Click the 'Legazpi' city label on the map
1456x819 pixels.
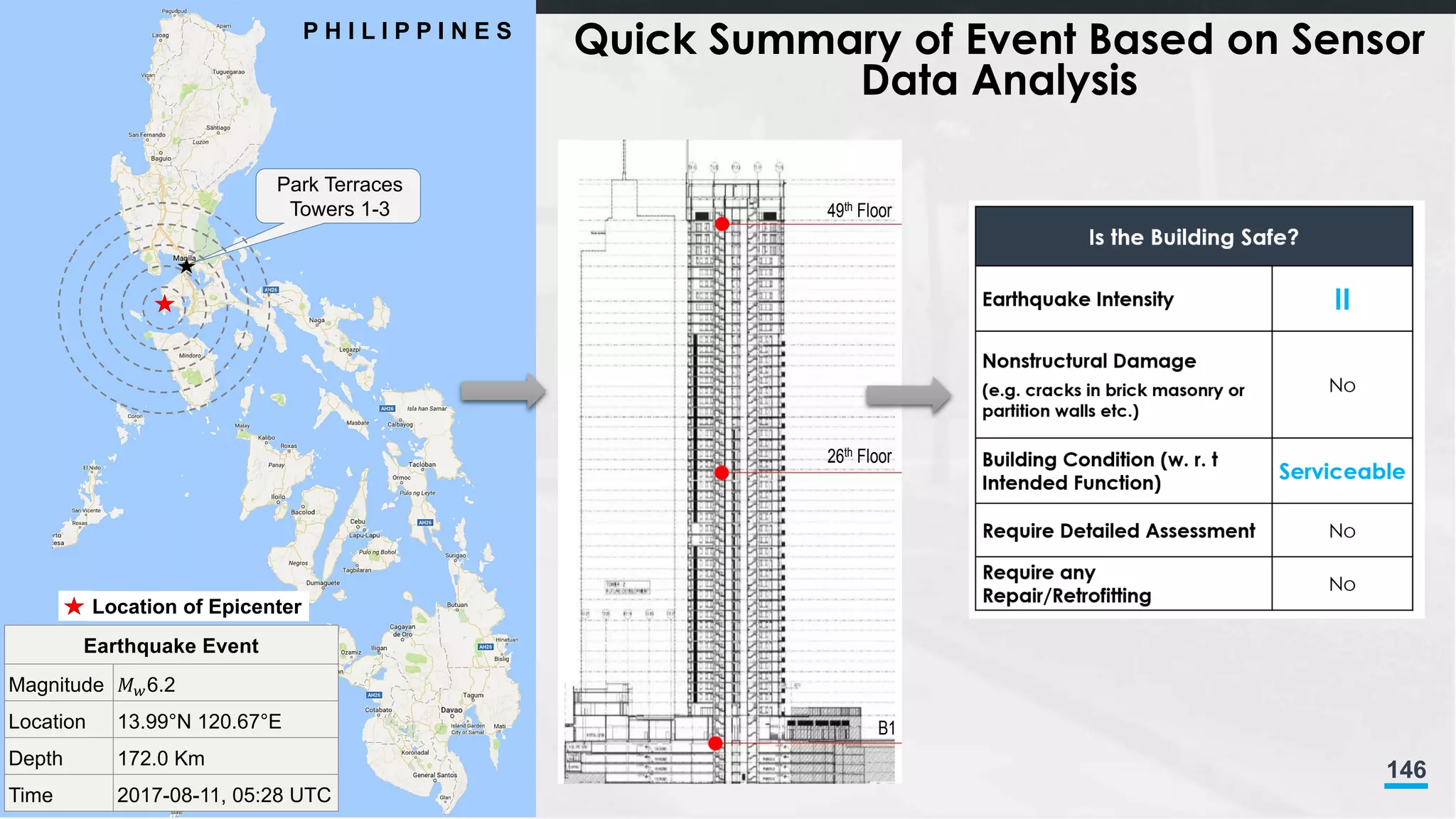click(x=350, y=350)
